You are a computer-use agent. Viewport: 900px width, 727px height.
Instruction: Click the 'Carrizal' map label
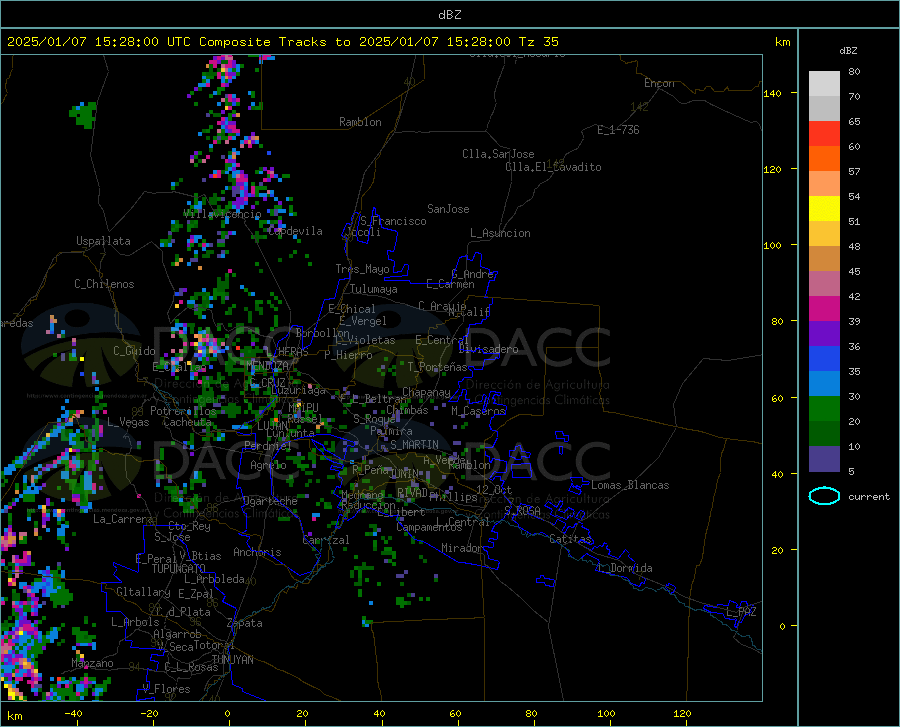[x=326, y=540]
